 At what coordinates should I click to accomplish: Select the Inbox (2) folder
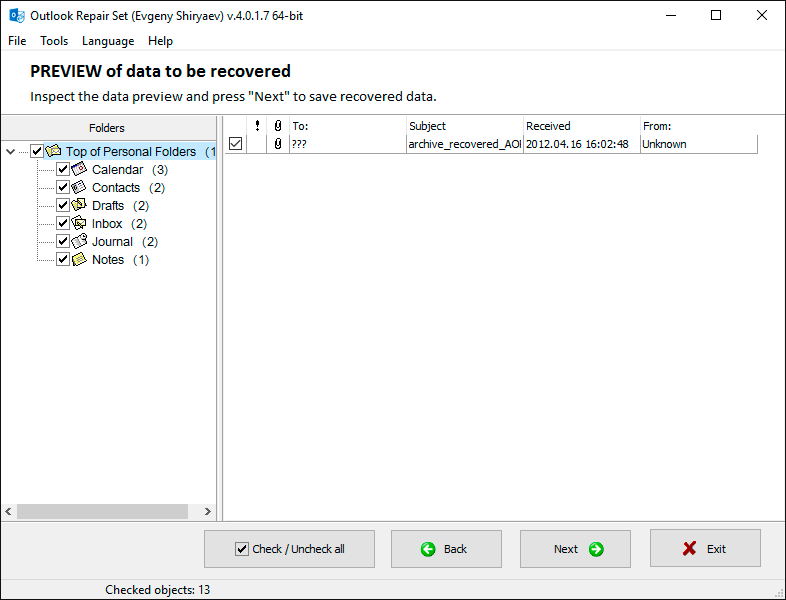tap(119, 224)
